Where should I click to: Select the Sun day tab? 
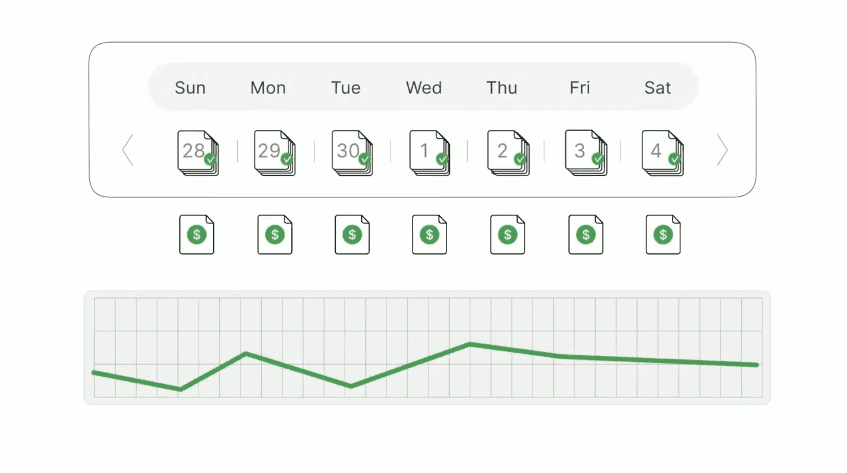click(190, 88)
